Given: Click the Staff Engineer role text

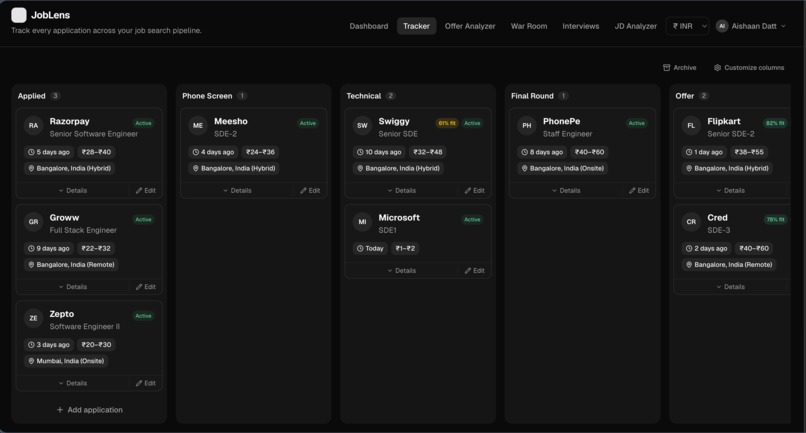Looking at the screenshot, I should [567, 134].
